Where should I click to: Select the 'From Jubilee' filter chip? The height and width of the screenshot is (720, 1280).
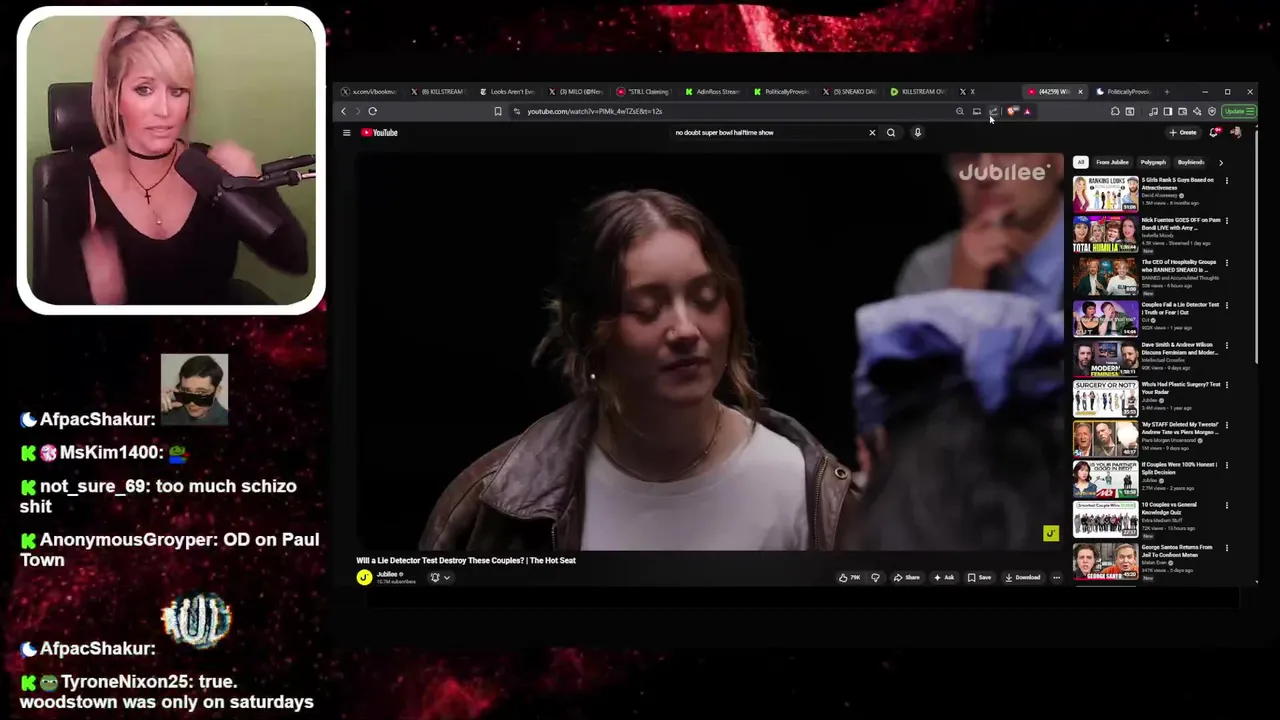[1112, 162]
